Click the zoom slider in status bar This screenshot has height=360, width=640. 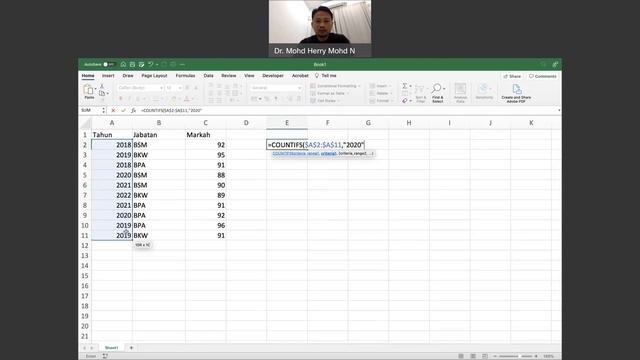(x=516, y=356)
